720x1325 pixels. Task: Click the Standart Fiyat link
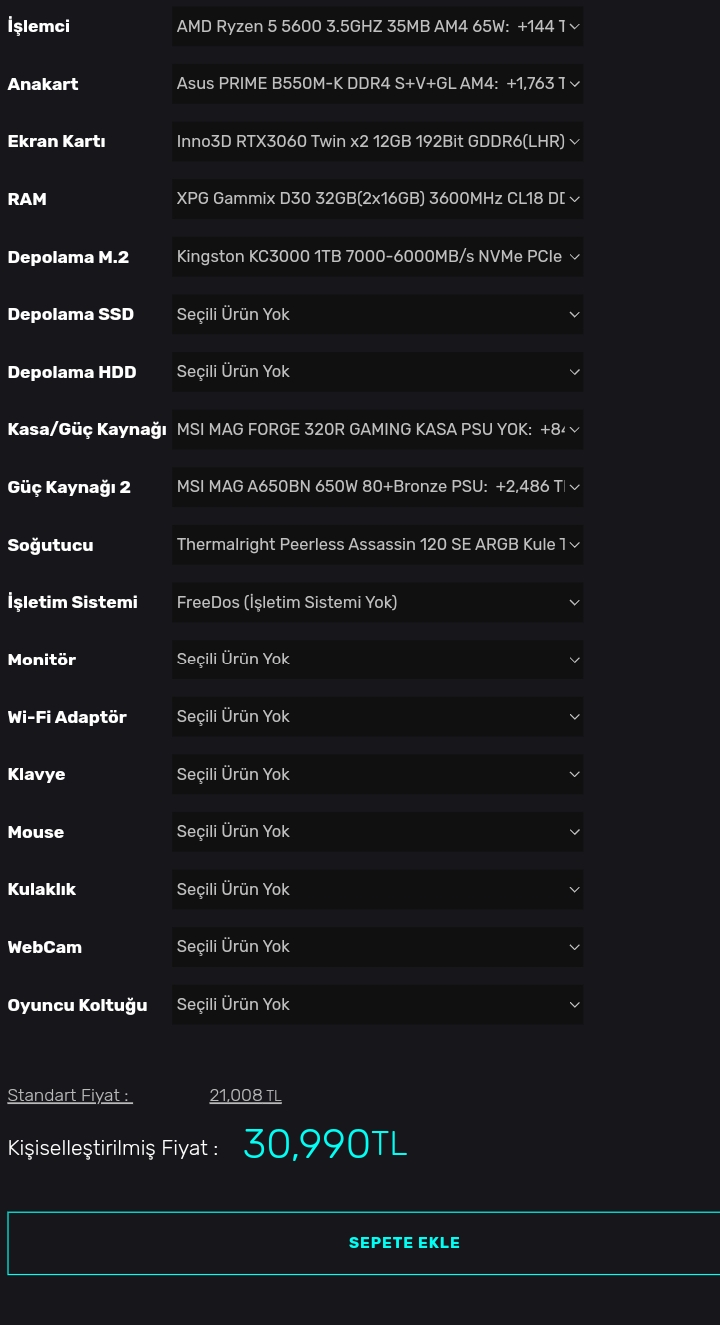(x=70, y=1096)
